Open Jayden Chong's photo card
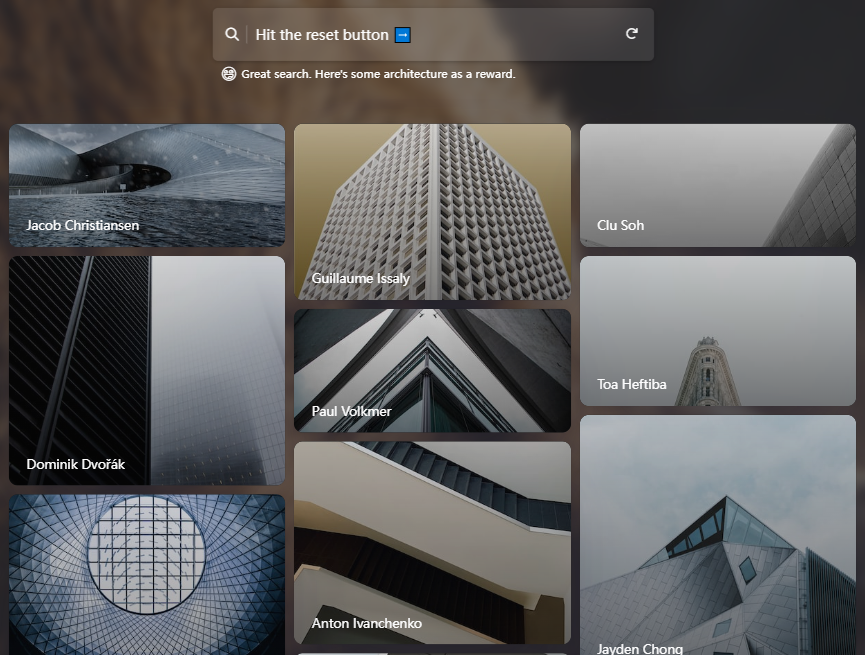 click(x=718, y=535)
